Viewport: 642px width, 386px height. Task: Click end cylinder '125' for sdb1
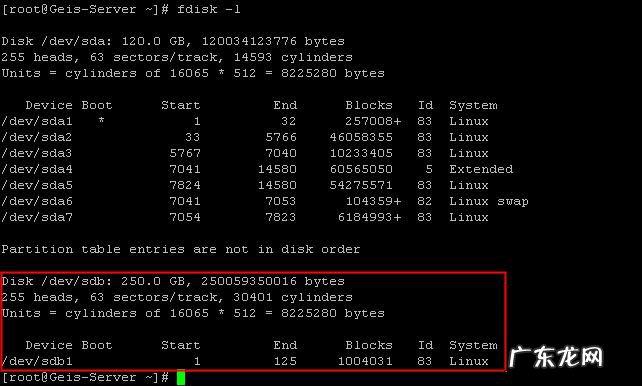(285, 361)
